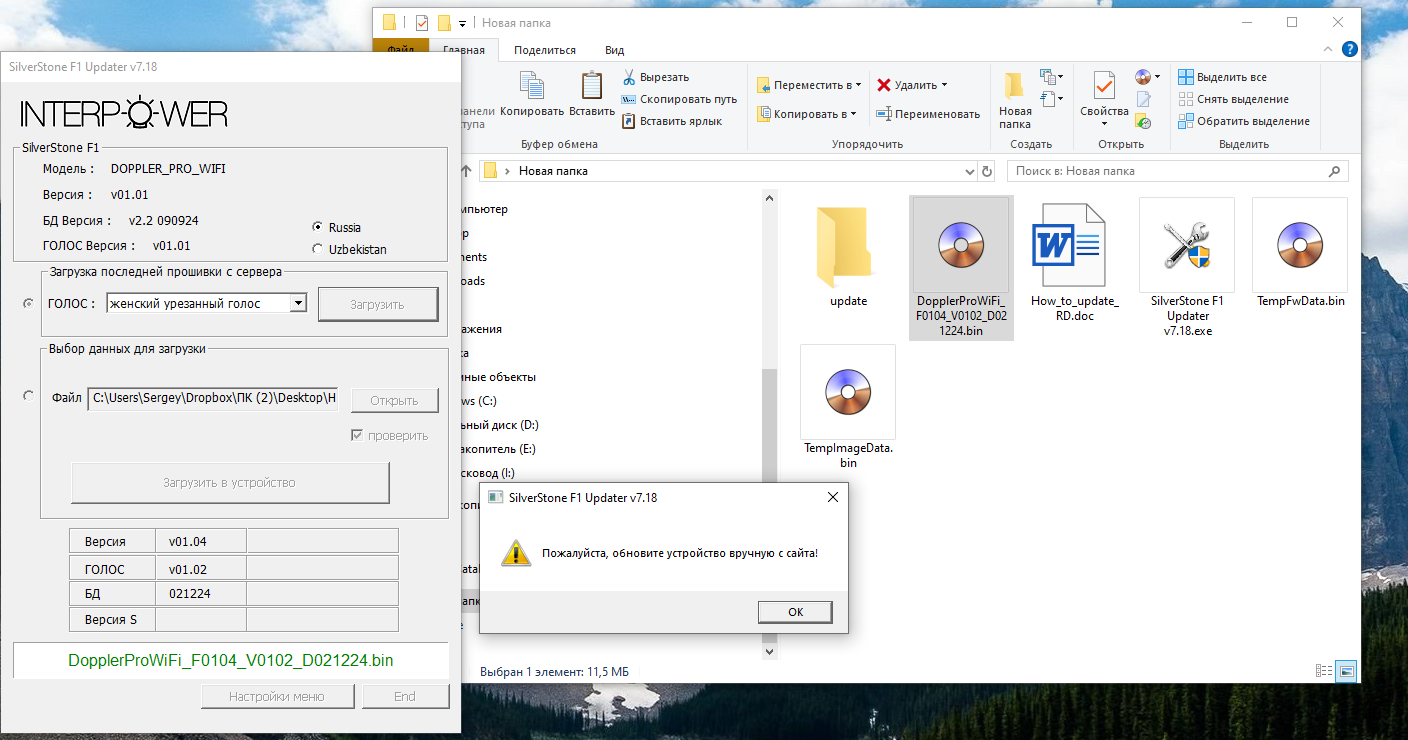The width and height of the screenshot is (1408, 740).
Task: Click the Переименовать rename icon
Action: pos(884,114)
